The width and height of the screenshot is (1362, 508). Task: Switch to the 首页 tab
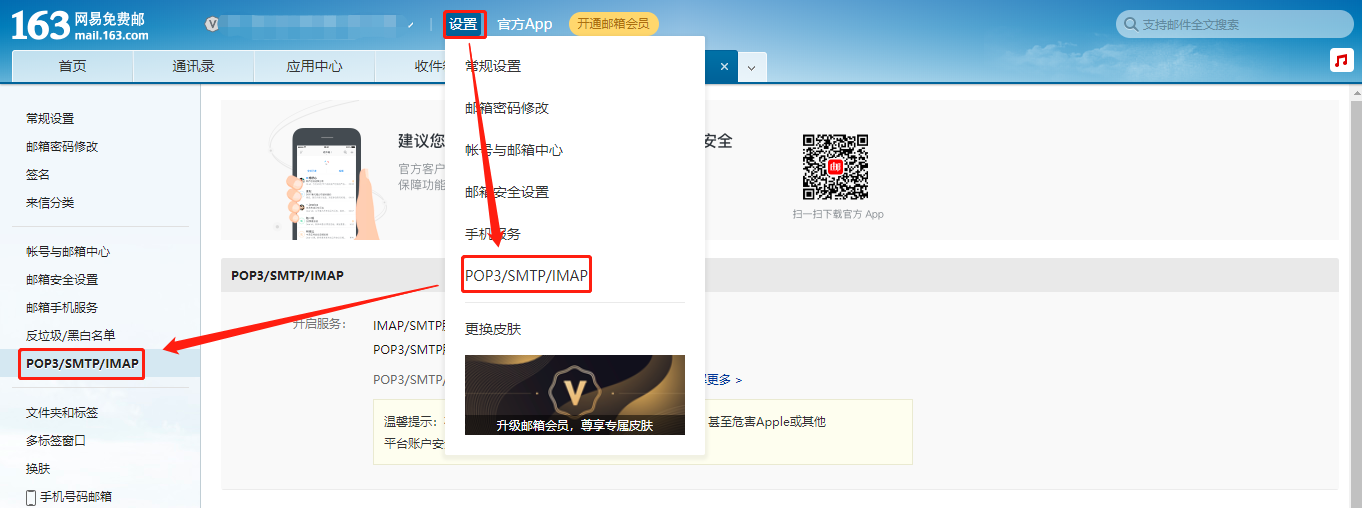tap(72, 66)
